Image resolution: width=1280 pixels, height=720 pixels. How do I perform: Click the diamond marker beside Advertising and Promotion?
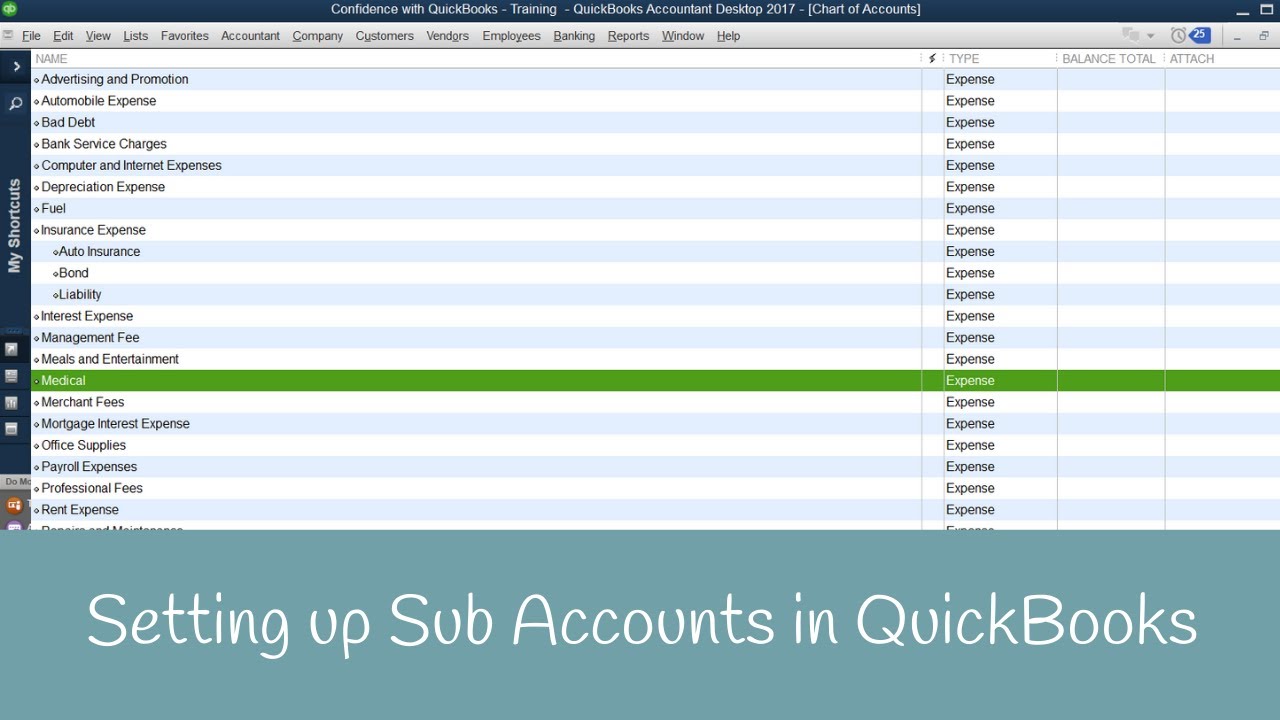(x=37, y=80)
